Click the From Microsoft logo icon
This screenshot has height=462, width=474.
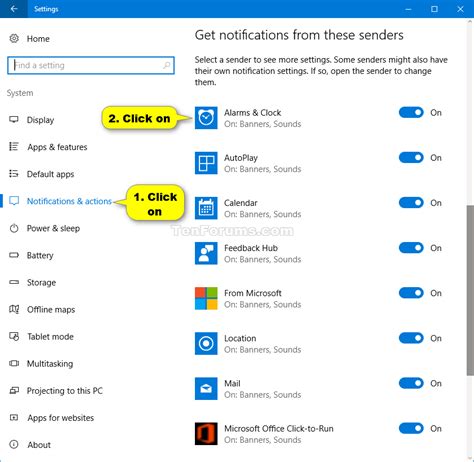(206, 298)
